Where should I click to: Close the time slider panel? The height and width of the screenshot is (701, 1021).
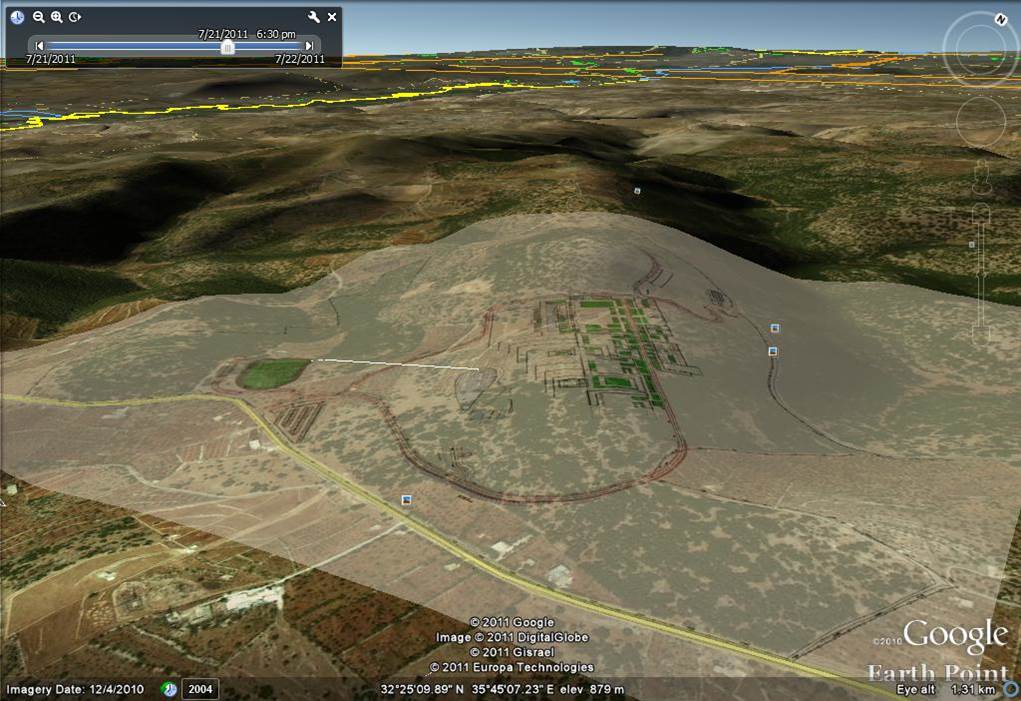[332, 17]
